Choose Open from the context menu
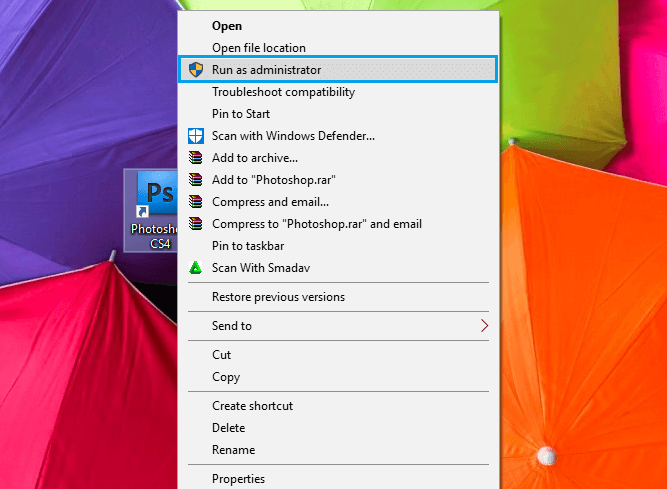The image size is (667, 489). (x=338, y=26)
